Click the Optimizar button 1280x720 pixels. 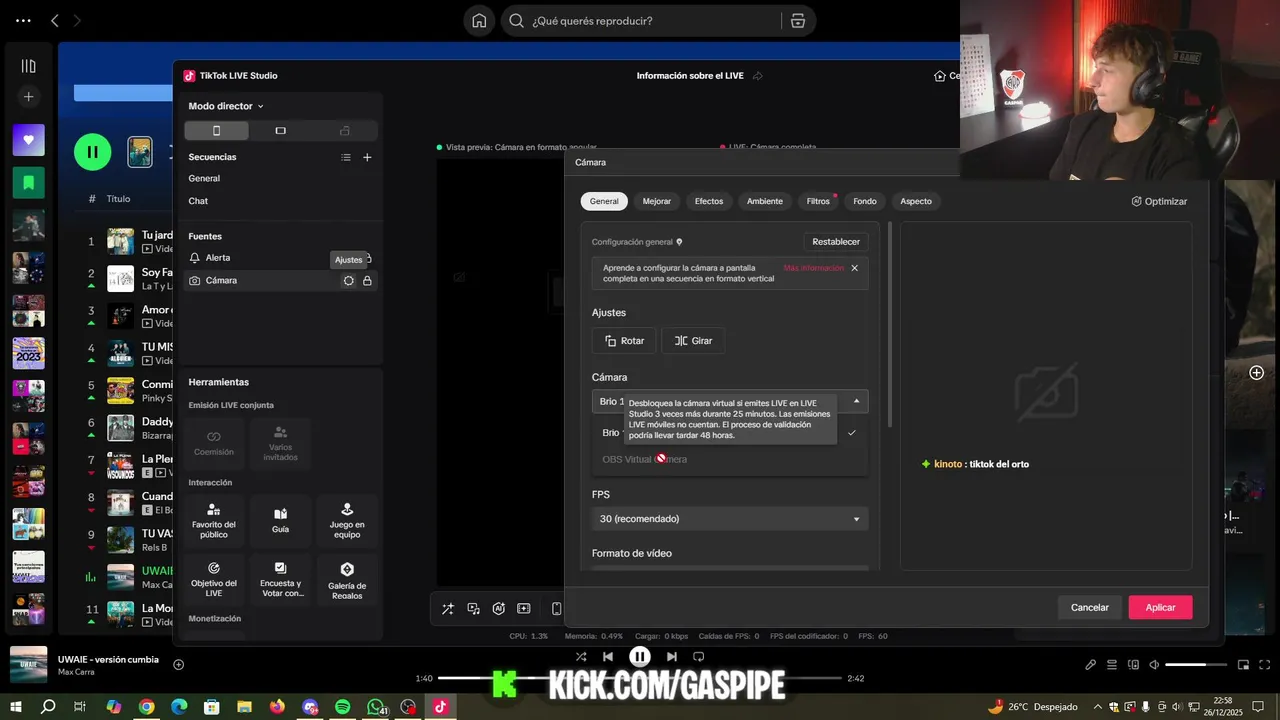point(1159,201)
